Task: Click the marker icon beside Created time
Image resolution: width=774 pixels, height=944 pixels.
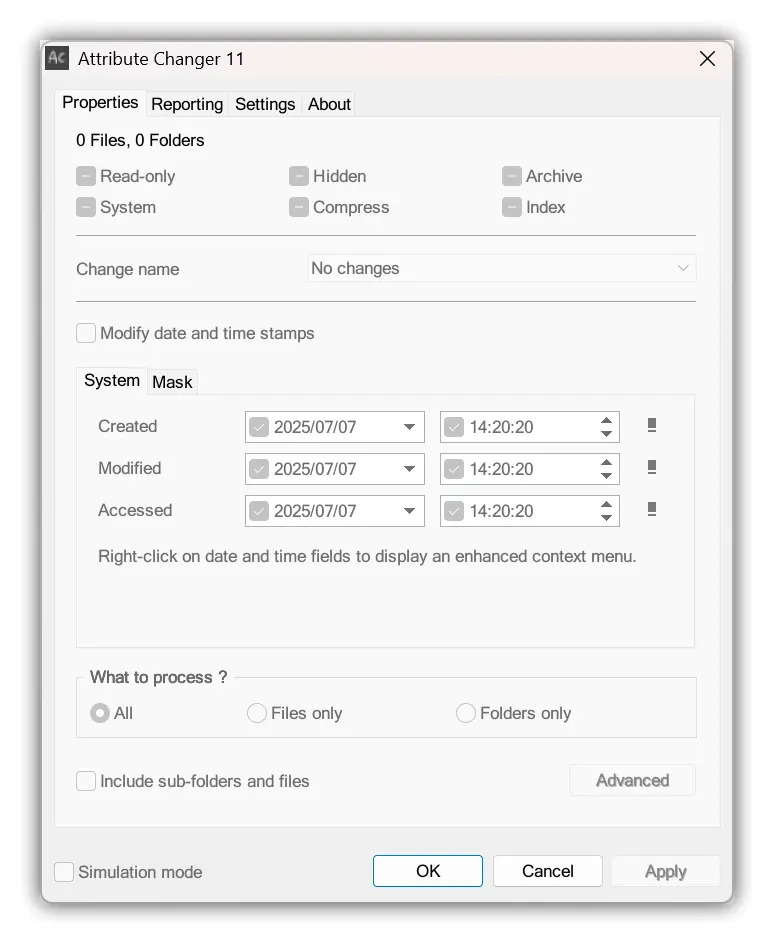Action: 651,425
